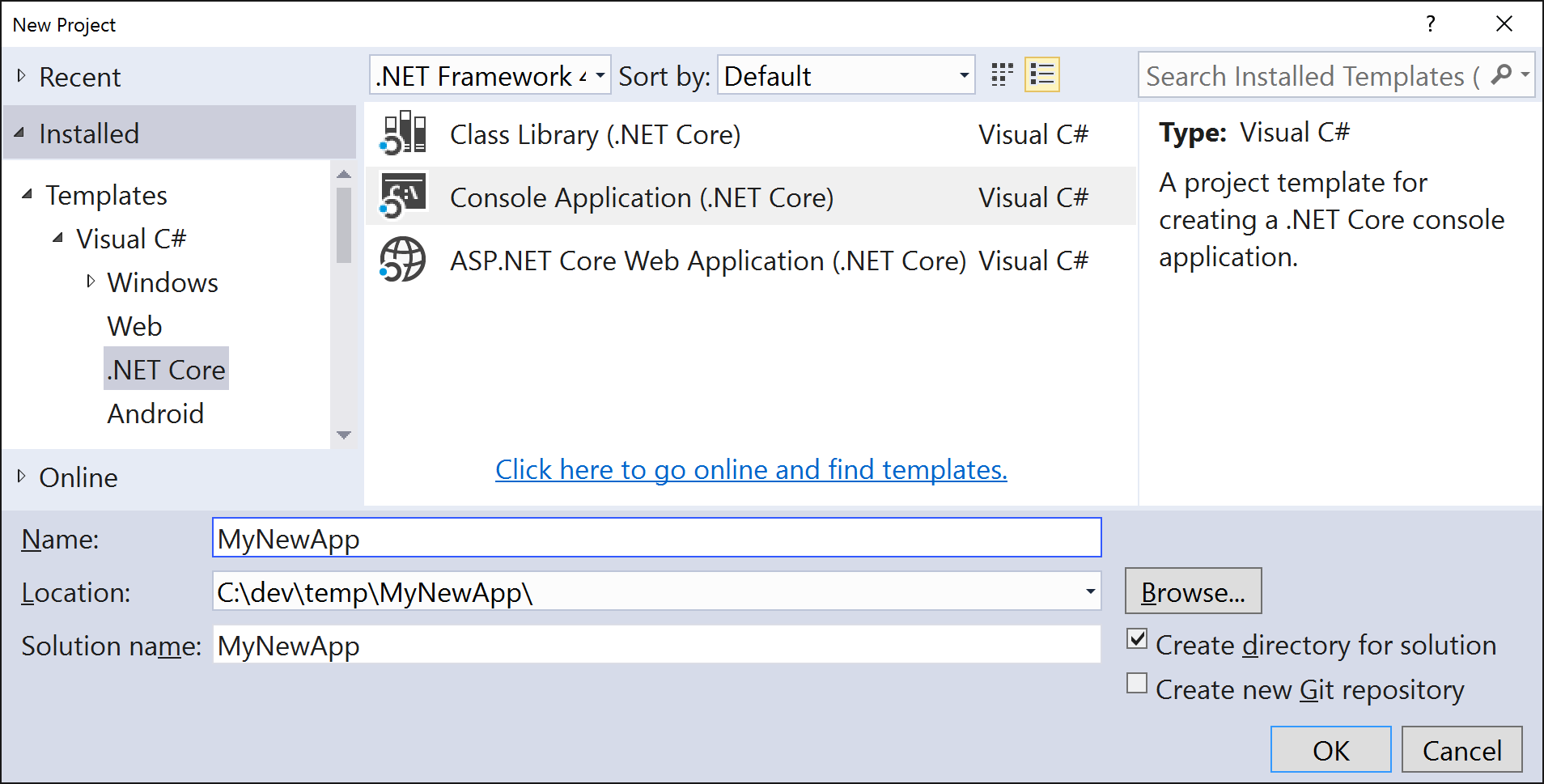This screenshot has height=784, width=1544.
Task: Collapse the Visual C# tree node
Action: click(58, 238)
